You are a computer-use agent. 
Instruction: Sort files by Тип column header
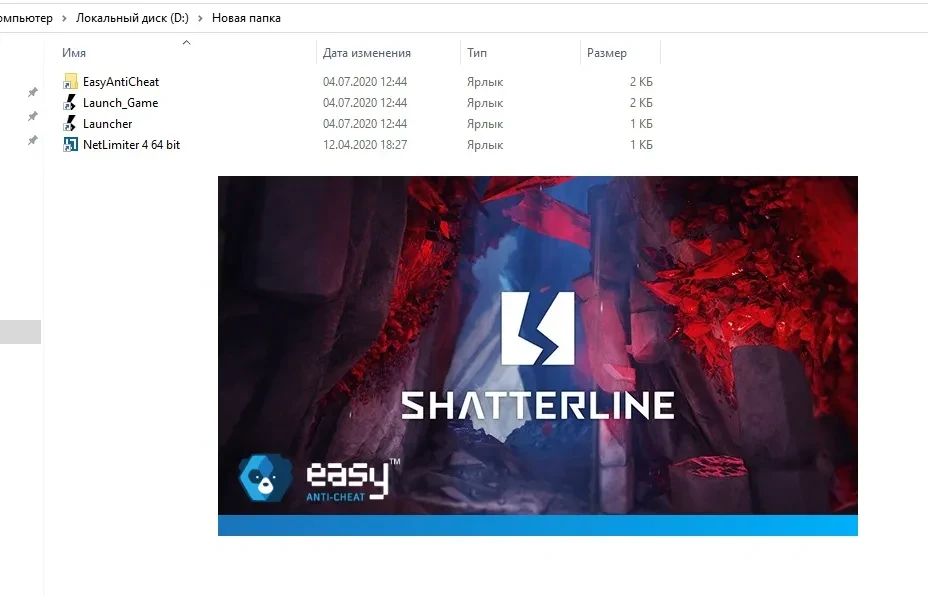(x=477, y=53)
